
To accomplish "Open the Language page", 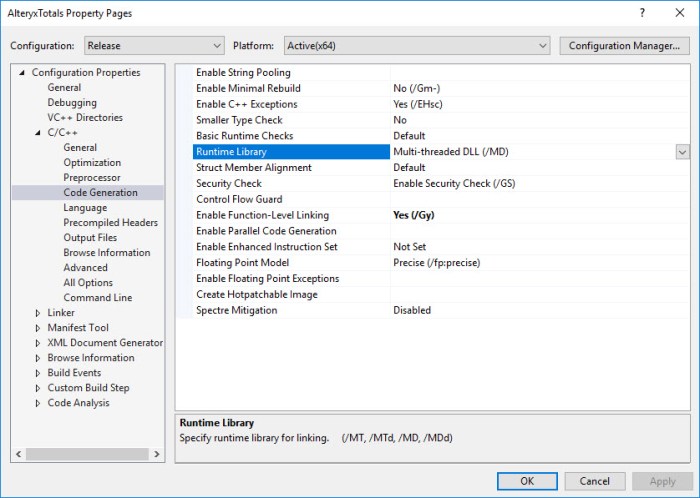I will pyautogui.click(x=85, y=208).
